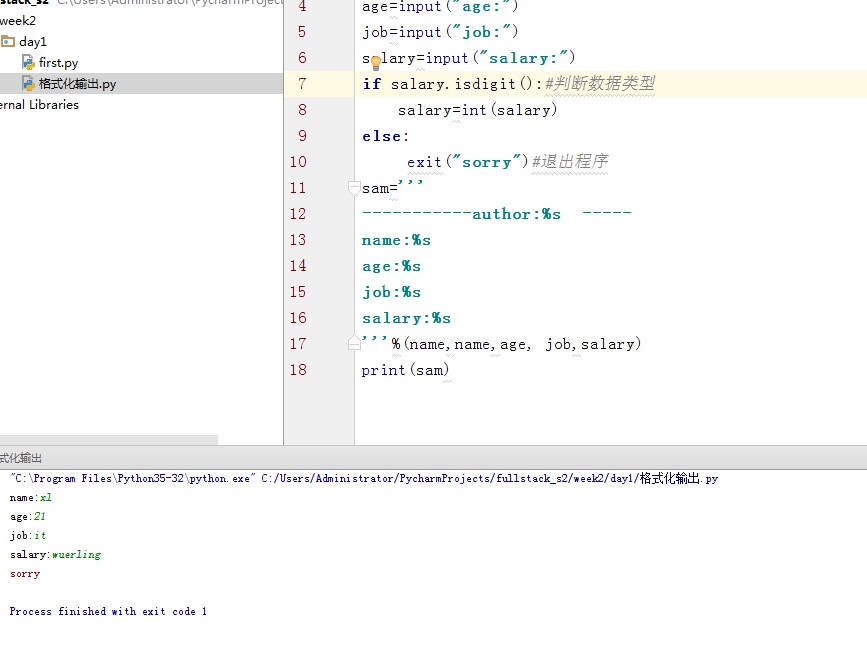
Task: Click 'salary=int(salary)' code line
Action: [477, 110]
